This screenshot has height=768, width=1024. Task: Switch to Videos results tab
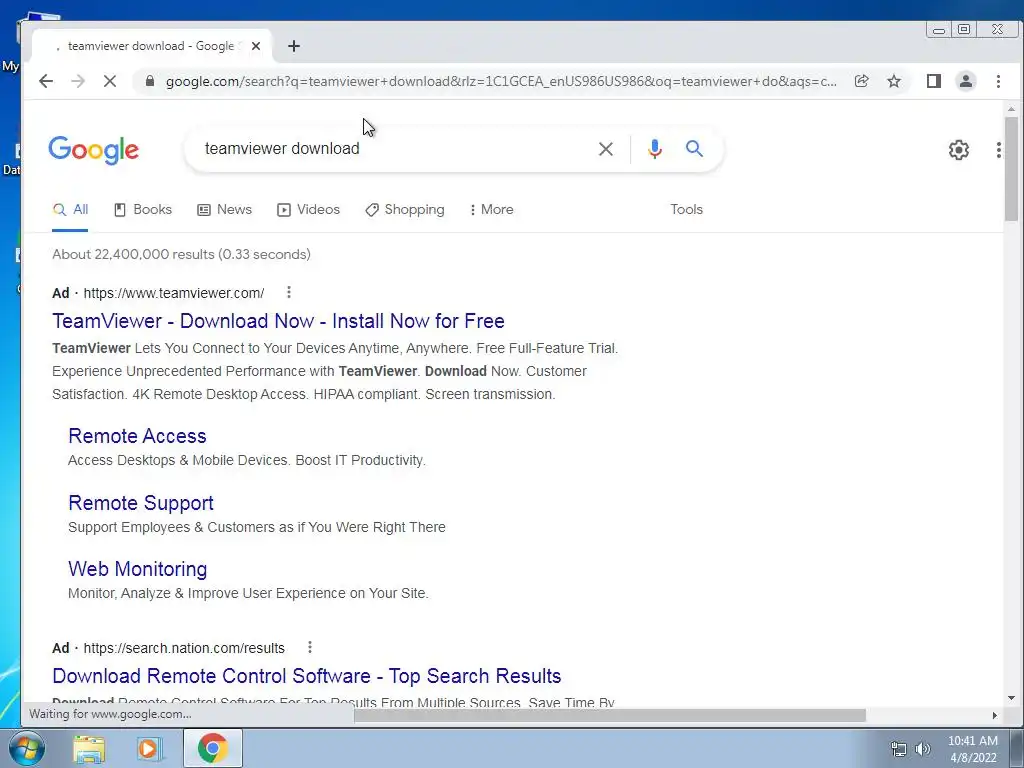click(308, 210)
